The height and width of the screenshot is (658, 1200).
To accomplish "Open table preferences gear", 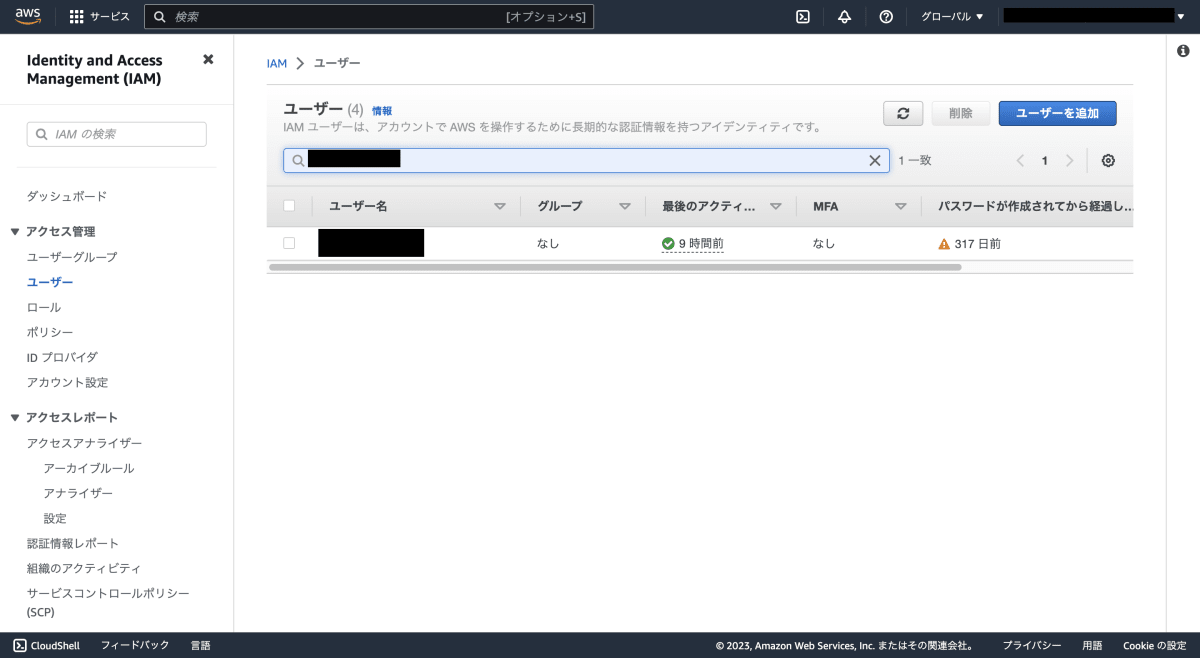I will coord(1108,160).
